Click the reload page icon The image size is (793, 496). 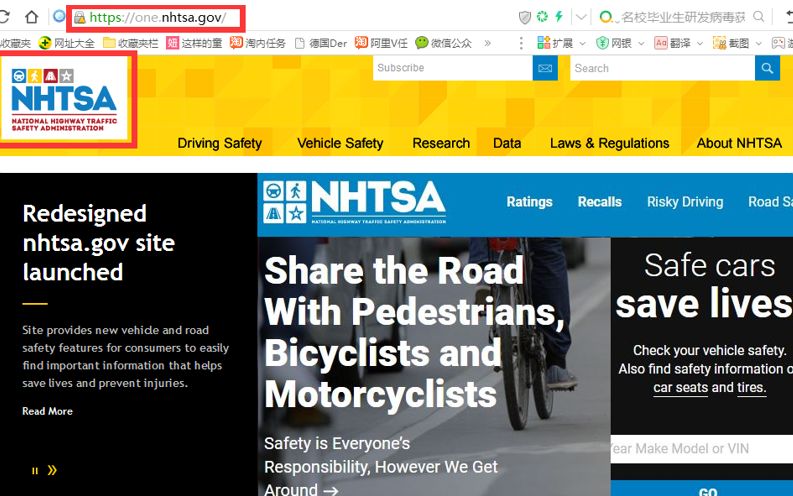point(5,17)
